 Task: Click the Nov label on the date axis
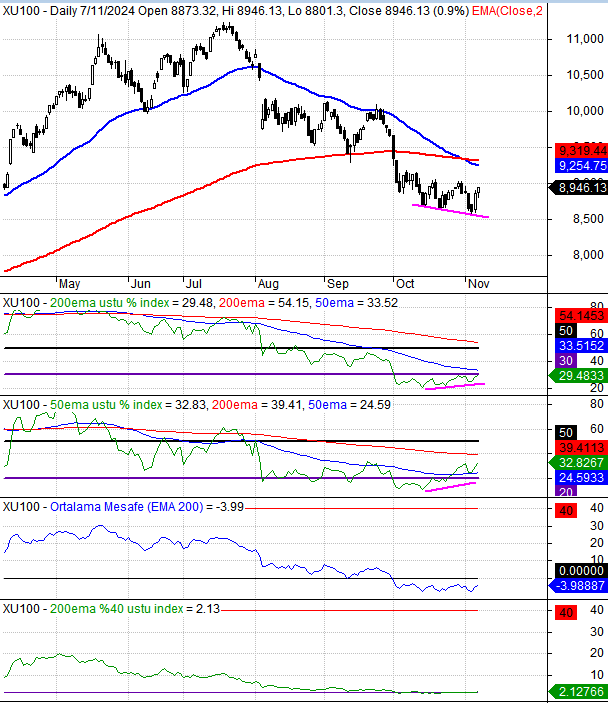478,284
